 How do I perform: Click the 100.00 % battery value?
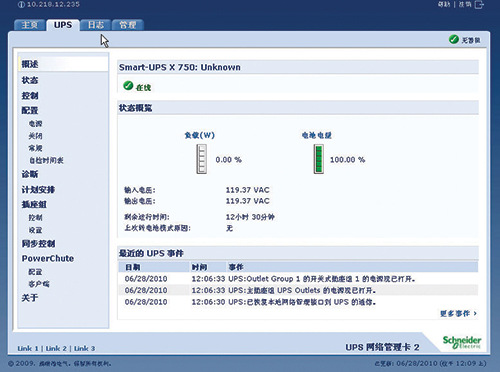pos(347,160)
